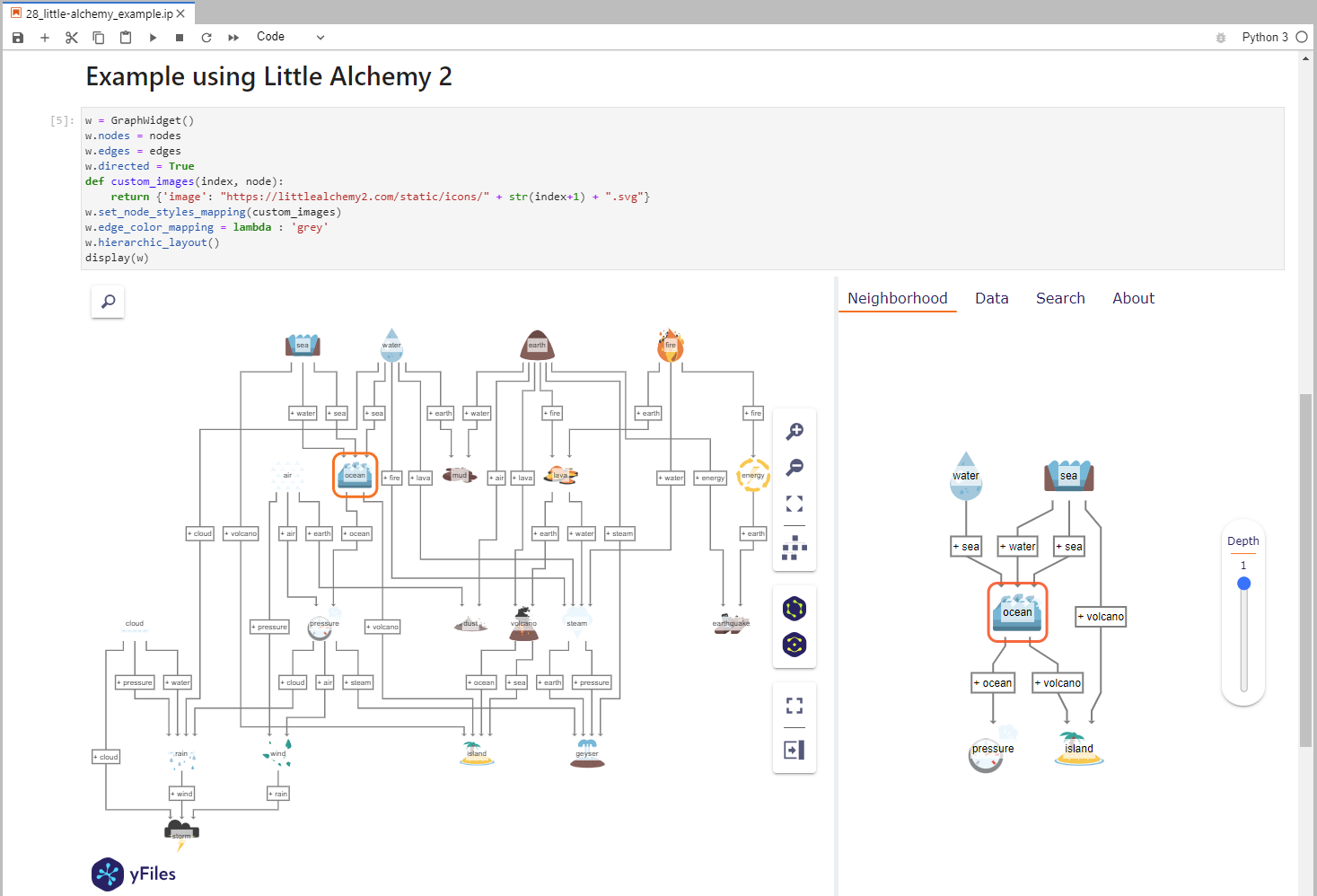The image size is (1317, 896).
Task: Open the notebook settings gear menu
Action: (x=1219, y=37)
